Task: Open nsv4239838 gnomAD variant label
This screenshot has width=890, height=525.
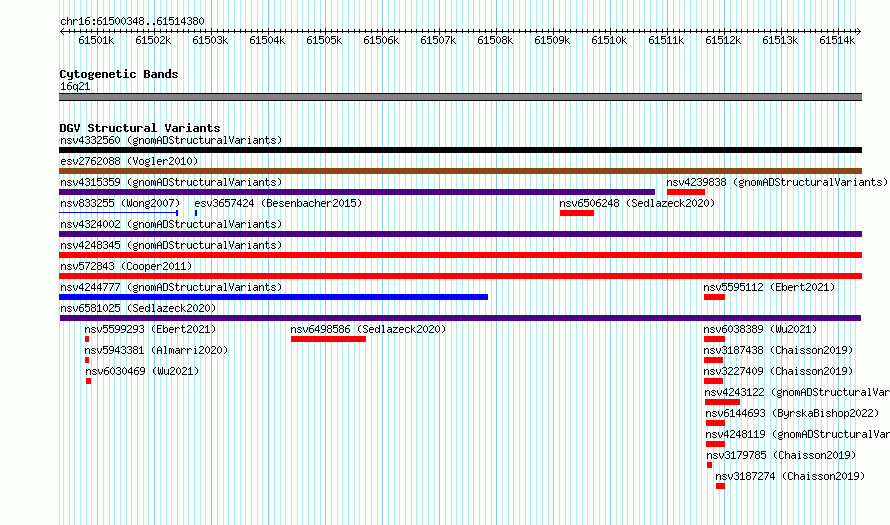Action: click(x=777, y=182)
